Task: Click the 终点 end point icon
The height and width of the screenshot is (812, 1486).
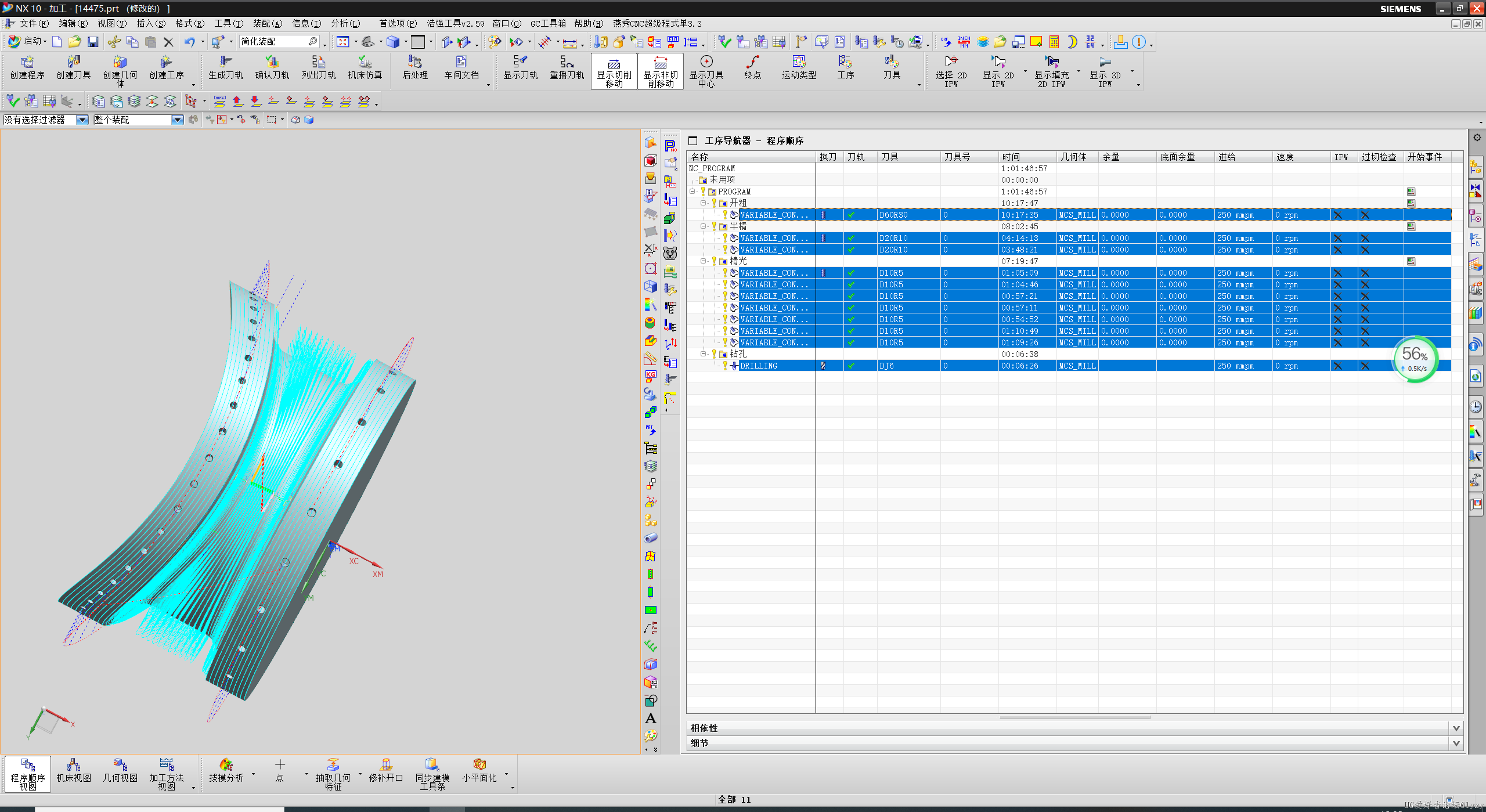Action: [x=753, y=68]
